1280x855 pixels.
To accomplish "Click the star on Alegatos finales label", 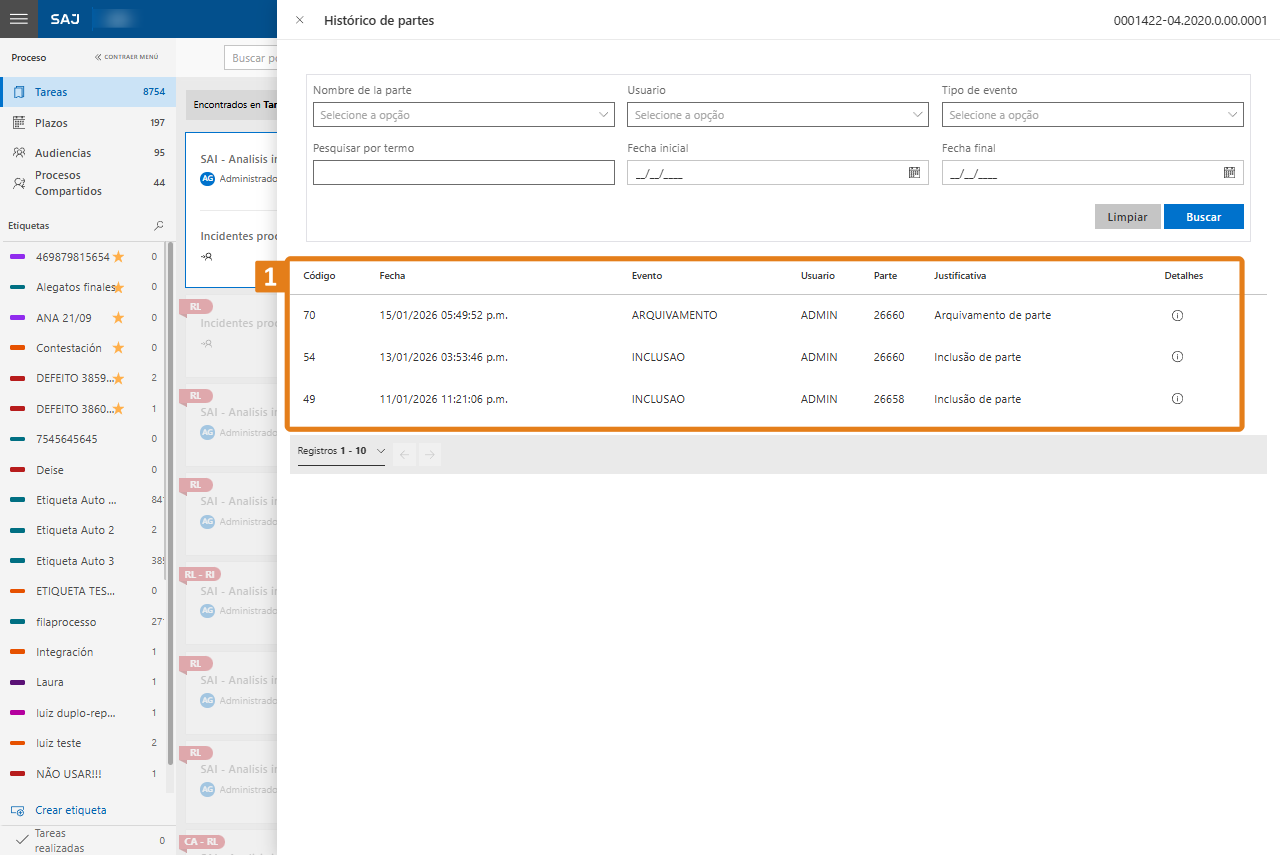I will 119,288.
